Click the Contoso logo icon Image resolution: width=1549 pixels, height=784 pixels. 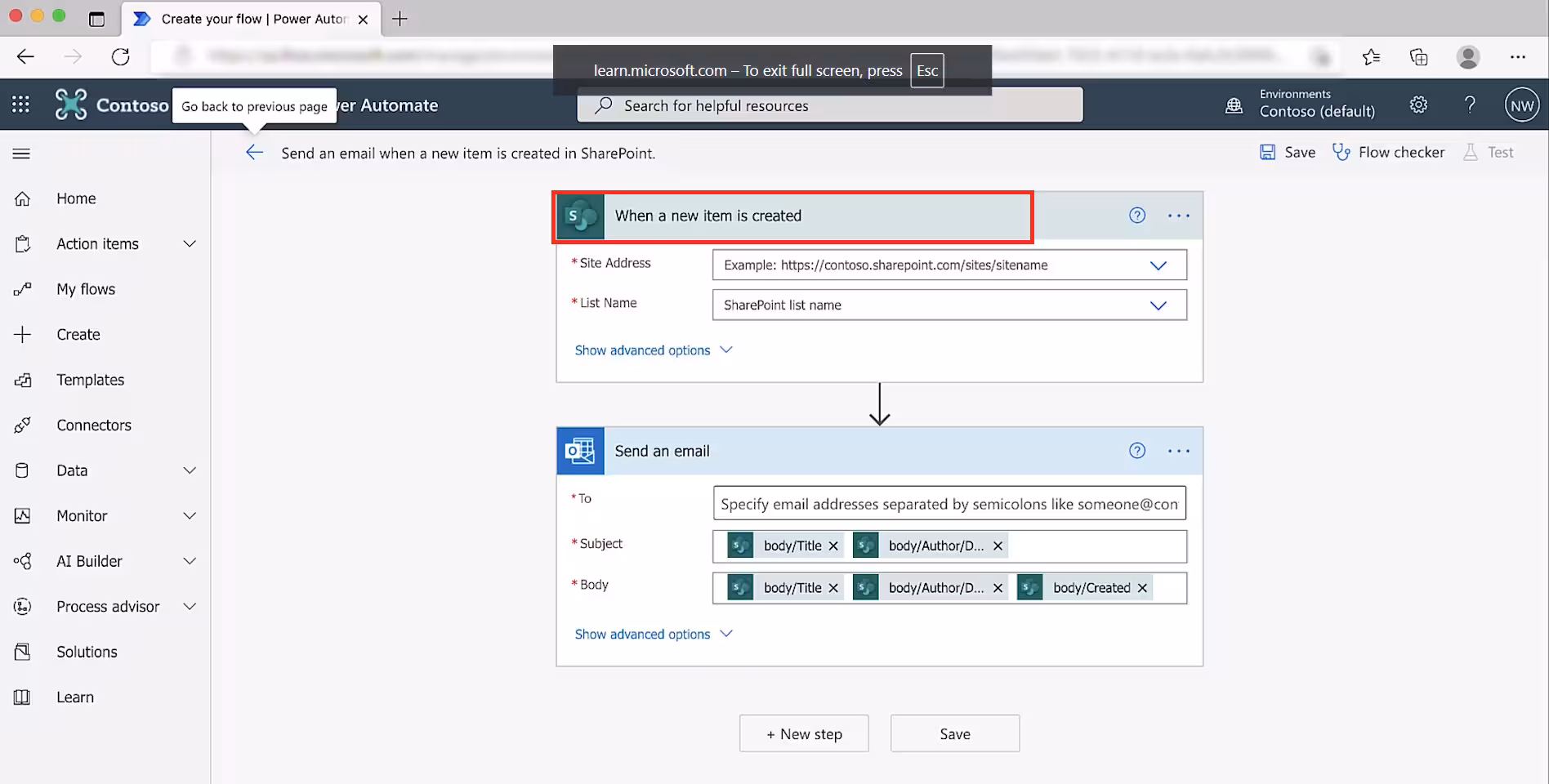tap(71, 105)
